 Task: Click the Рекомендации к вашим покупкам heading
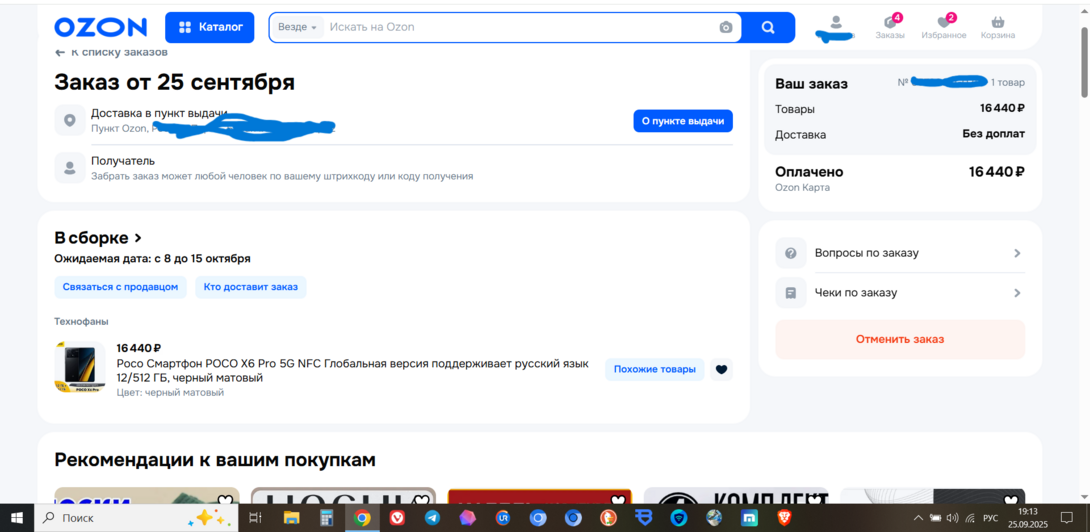coord(215,460)
